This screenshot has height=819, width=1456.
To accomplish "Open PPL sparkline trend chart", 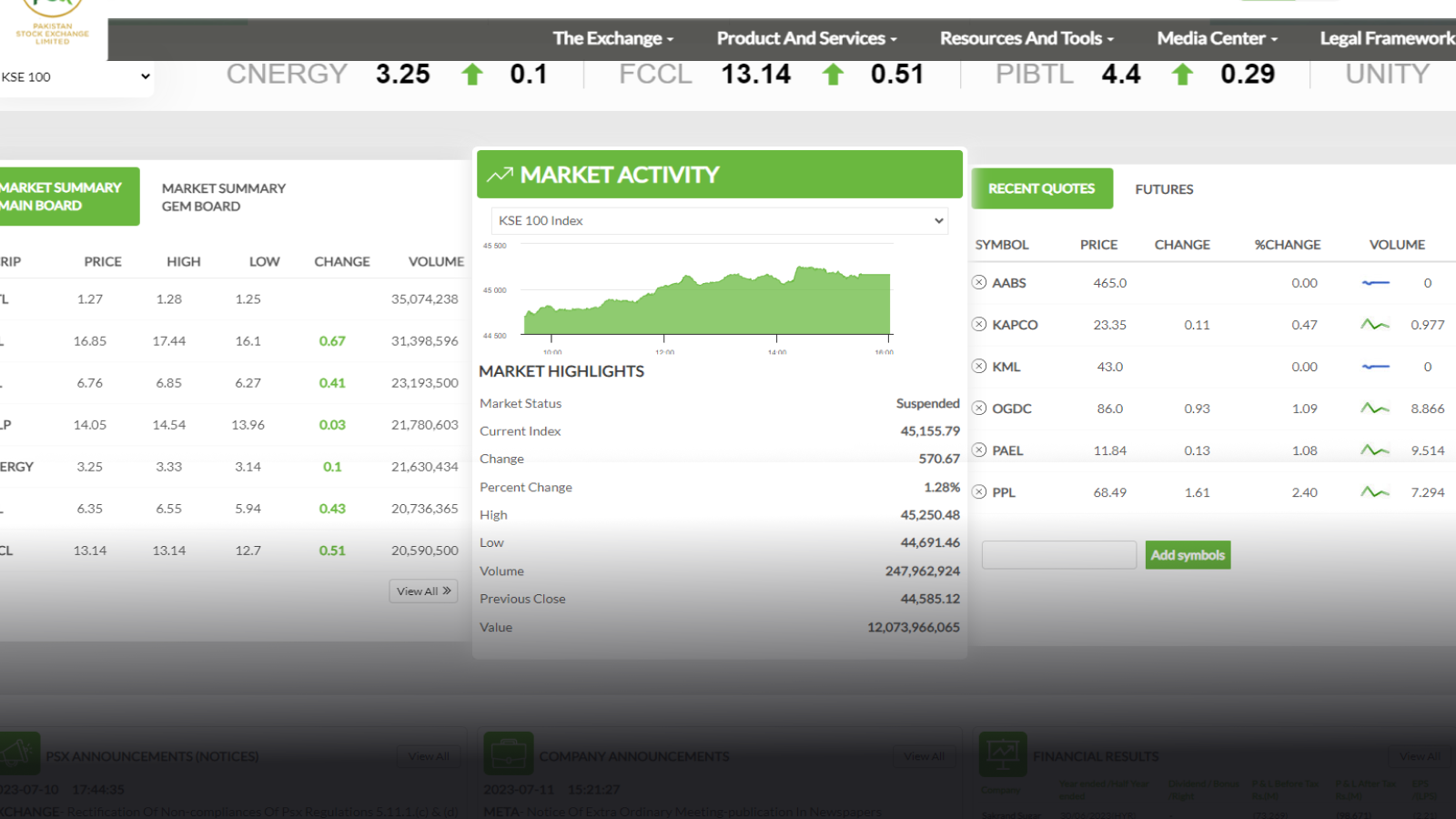I will 1375,491.
